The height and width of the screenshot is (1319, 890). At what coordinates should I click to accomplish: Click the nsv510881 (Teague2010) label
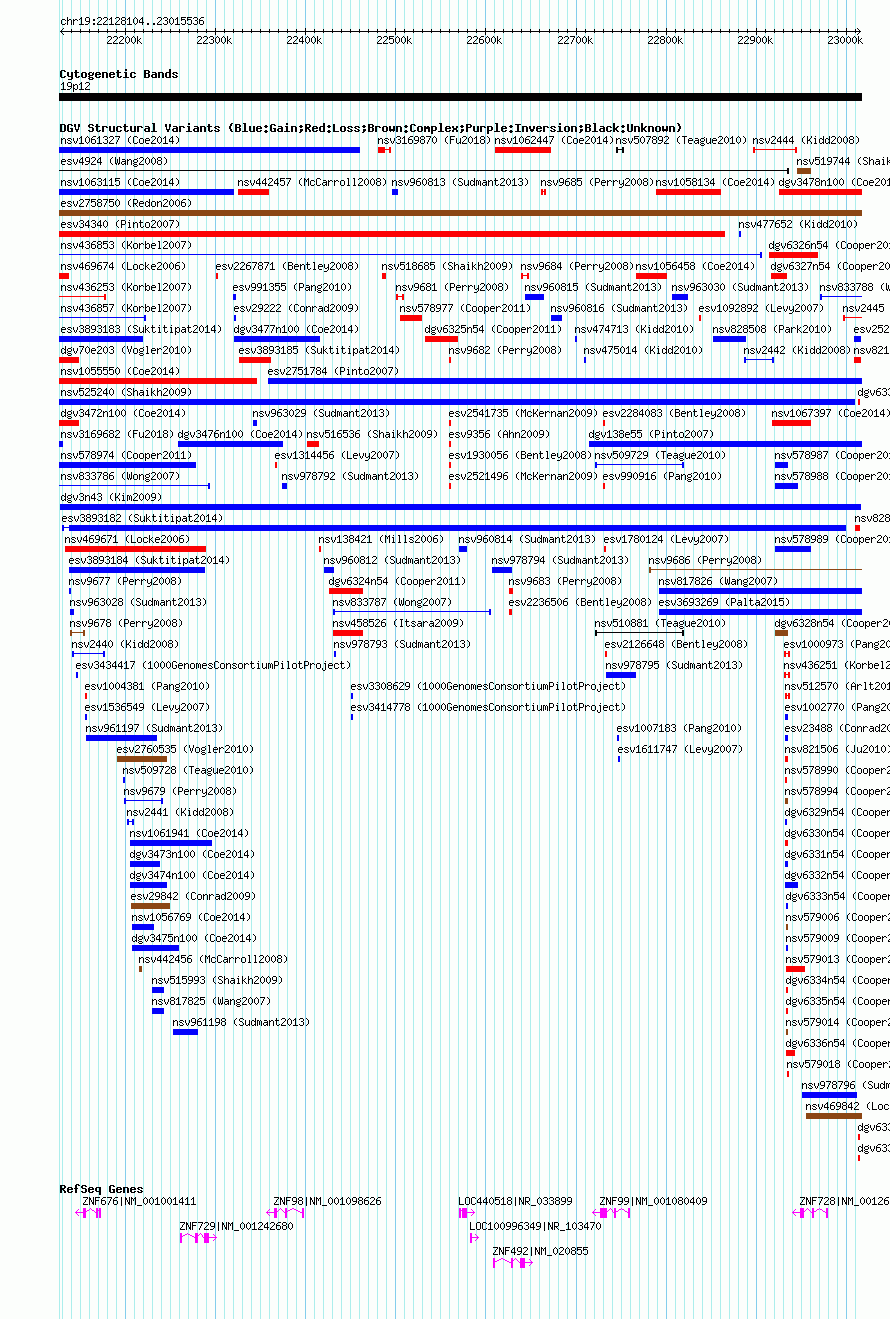point(660,623)
